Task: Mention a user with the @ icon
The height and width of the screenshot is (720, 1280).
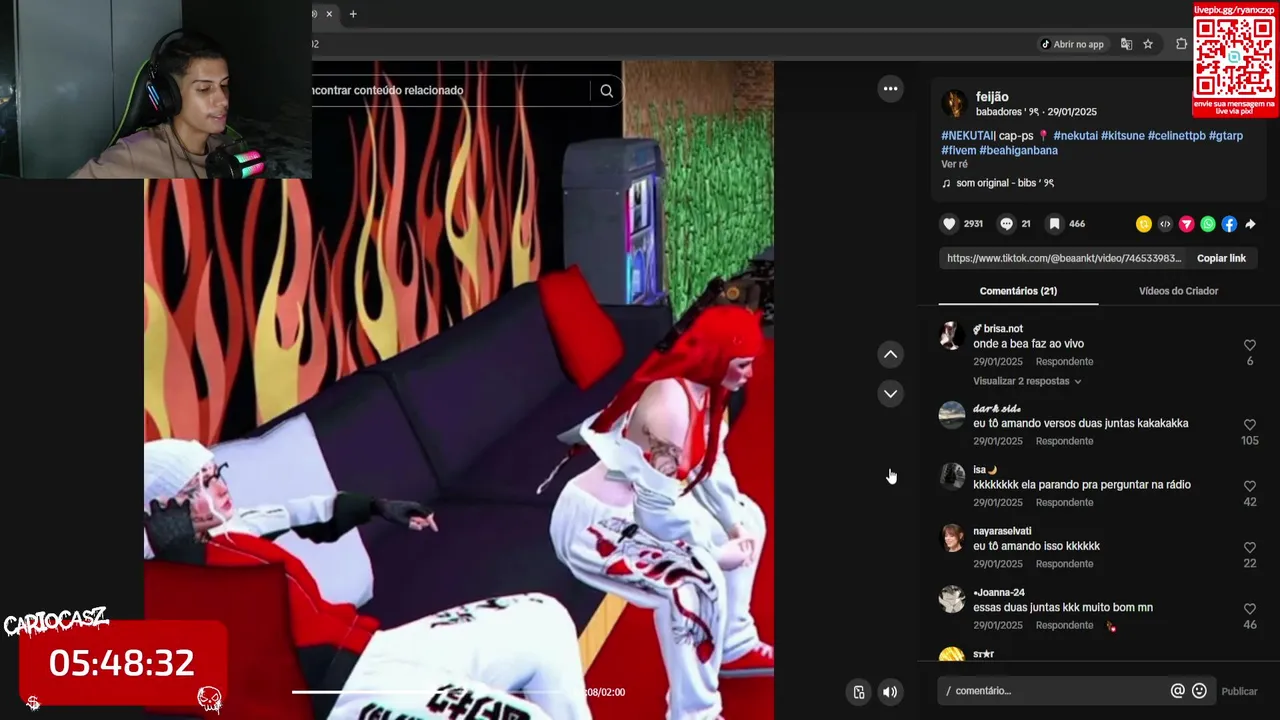Action: (1177, 691)
